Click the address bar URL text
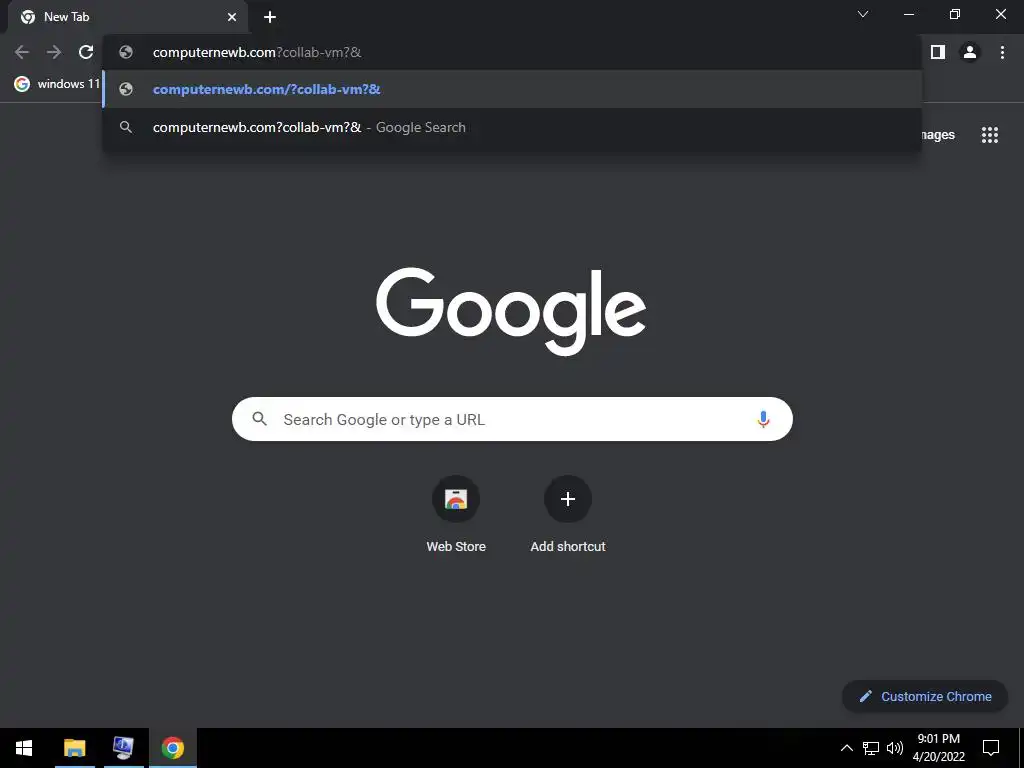The image size is (1024, 768). (257, 52)
